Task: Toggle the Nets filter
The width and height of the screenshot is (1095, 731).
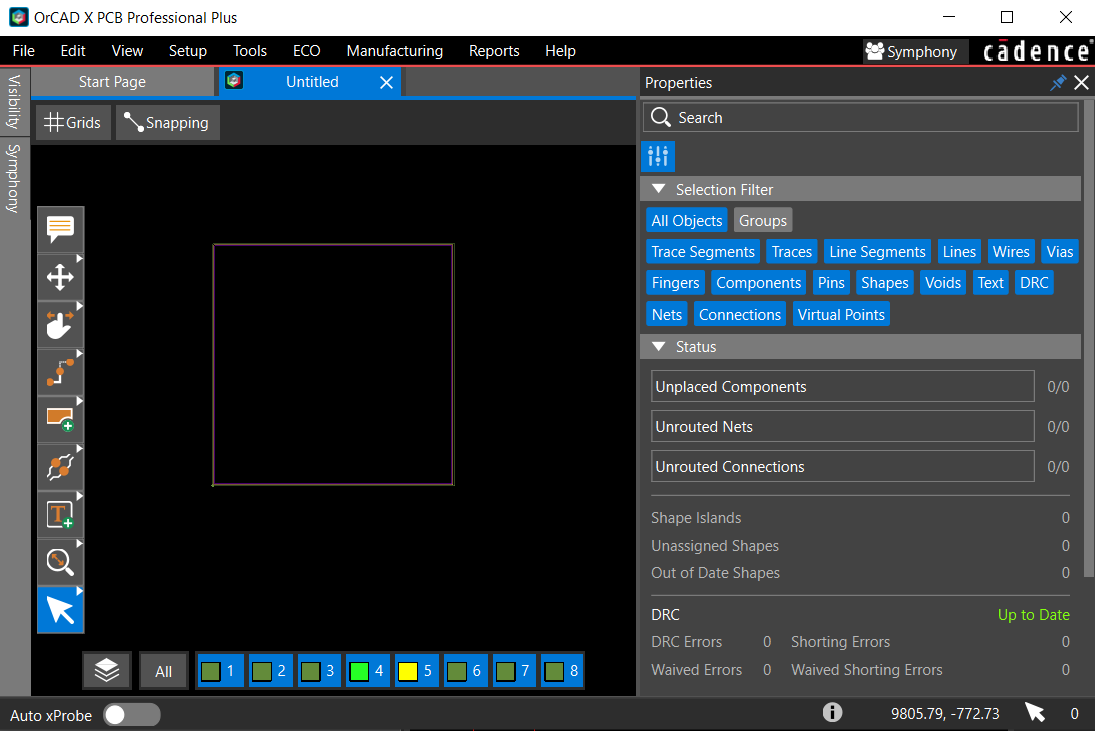Action: point(666,315)
